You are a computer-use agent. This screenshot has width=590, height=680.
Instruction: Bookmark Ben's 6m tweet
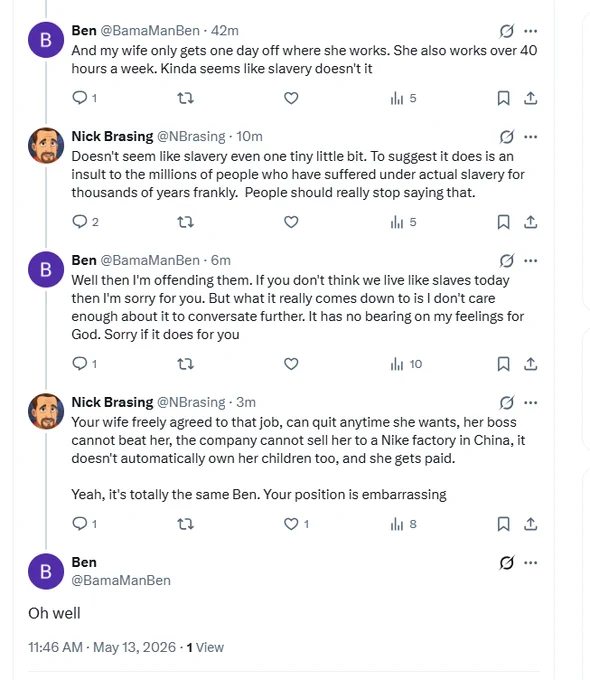pyautogui.click(x=503, y=364)
